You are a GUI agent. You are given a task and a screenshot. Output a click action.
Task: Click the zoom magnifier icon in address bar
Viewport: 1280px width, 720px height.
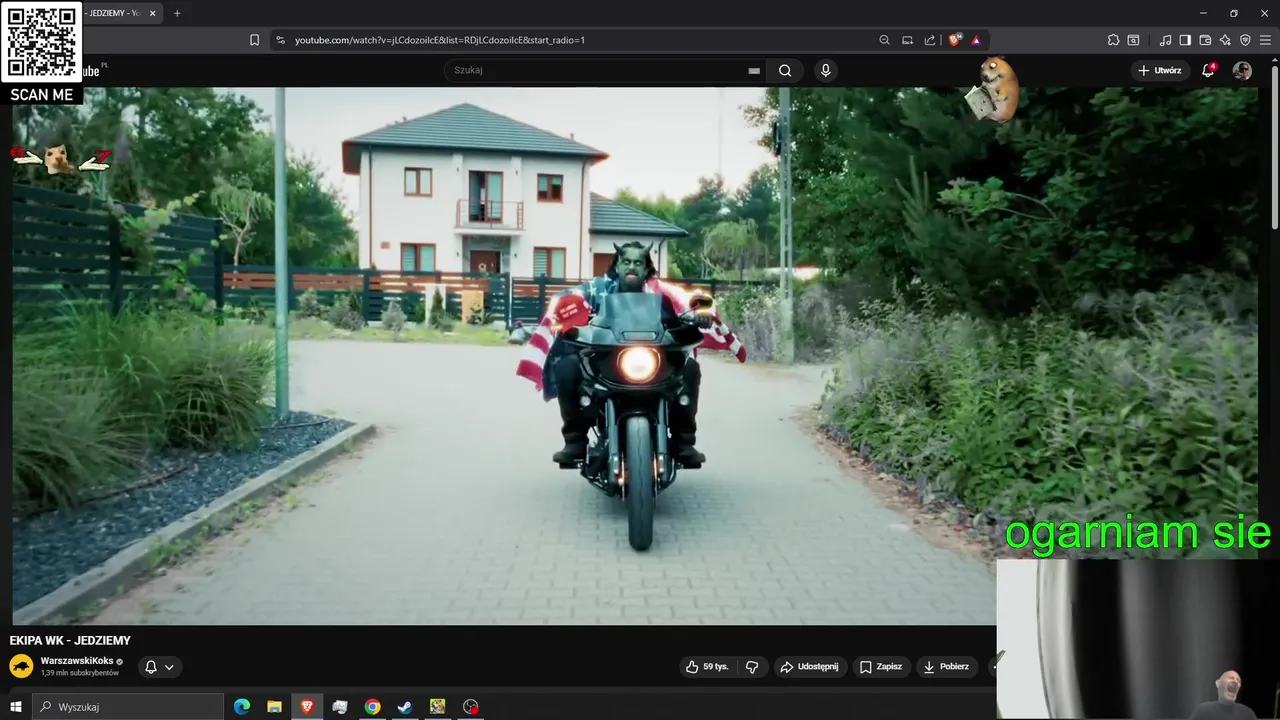pyautogui.click(x=884, y=40)
